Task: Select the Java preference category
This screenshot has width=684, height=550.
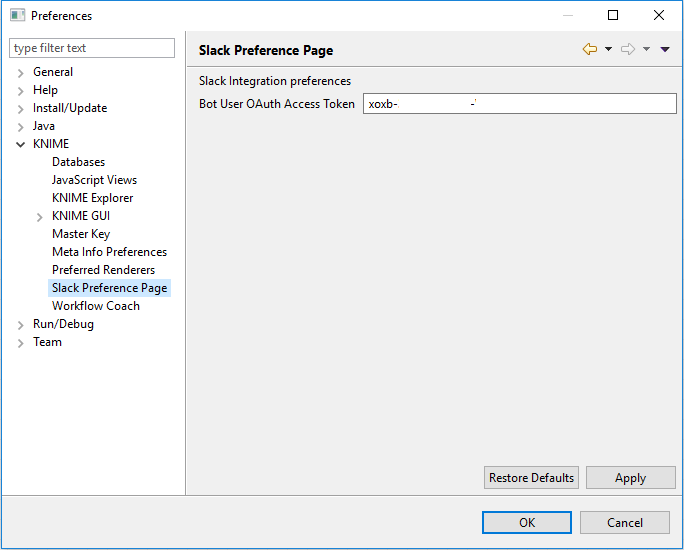Action: [x=44, y=126]
